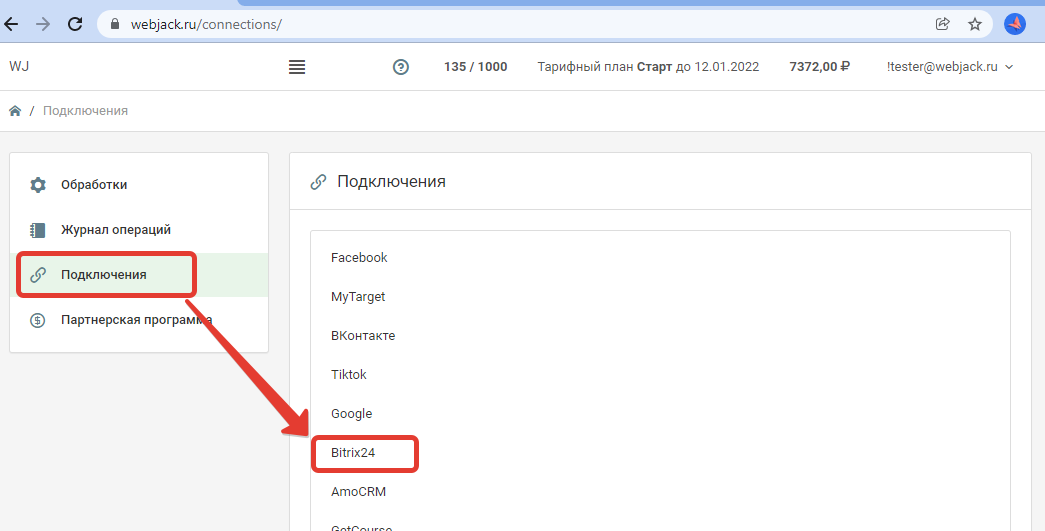Click the Подключения breadcrumb text

85,111
